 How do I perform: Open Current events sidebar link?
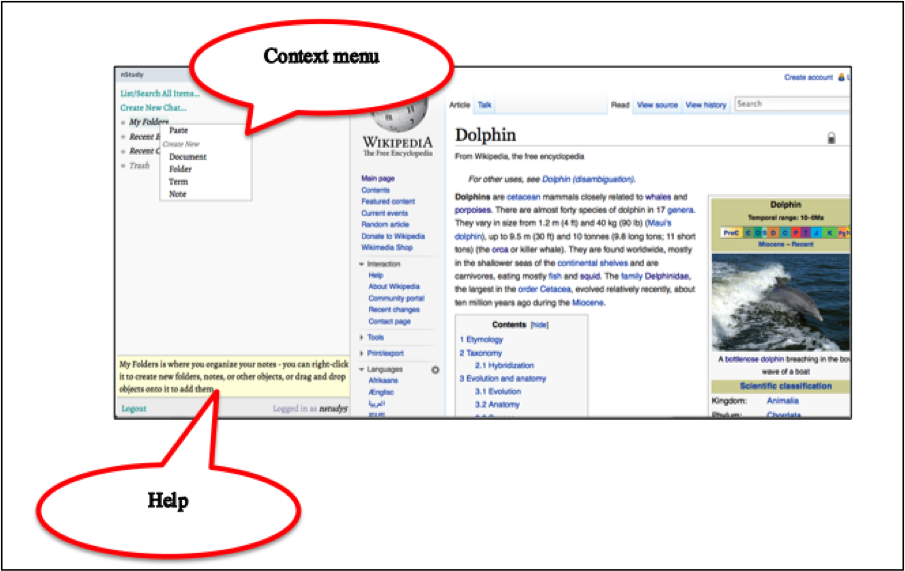384,213
